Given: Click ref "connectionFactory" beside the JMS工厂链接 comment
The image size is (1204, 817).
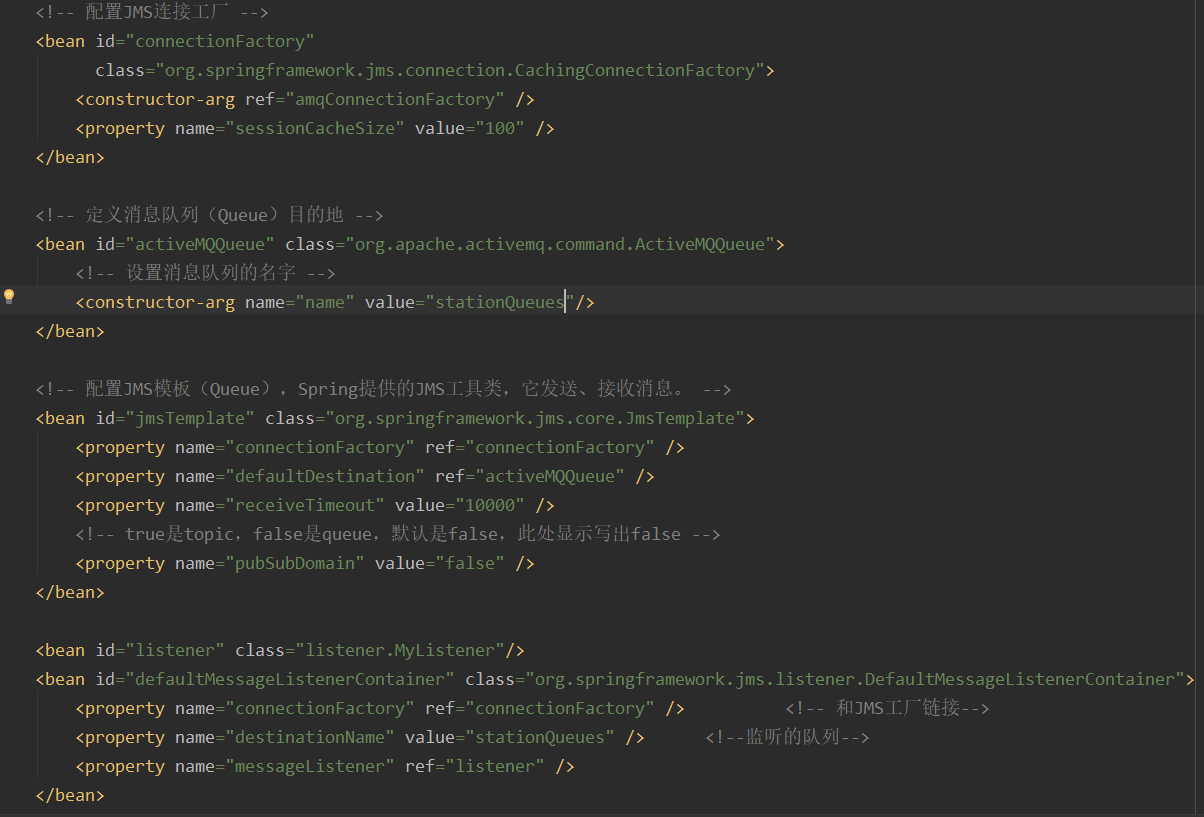Looking at the screenshot, I should (560, 709).
